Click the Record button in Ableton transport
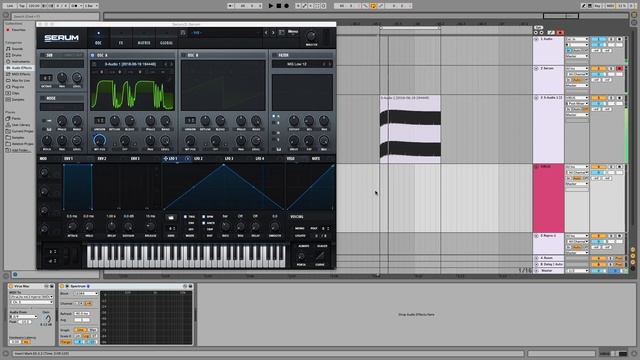The height and width of the screenshot is (360, 640). (287, 6)
